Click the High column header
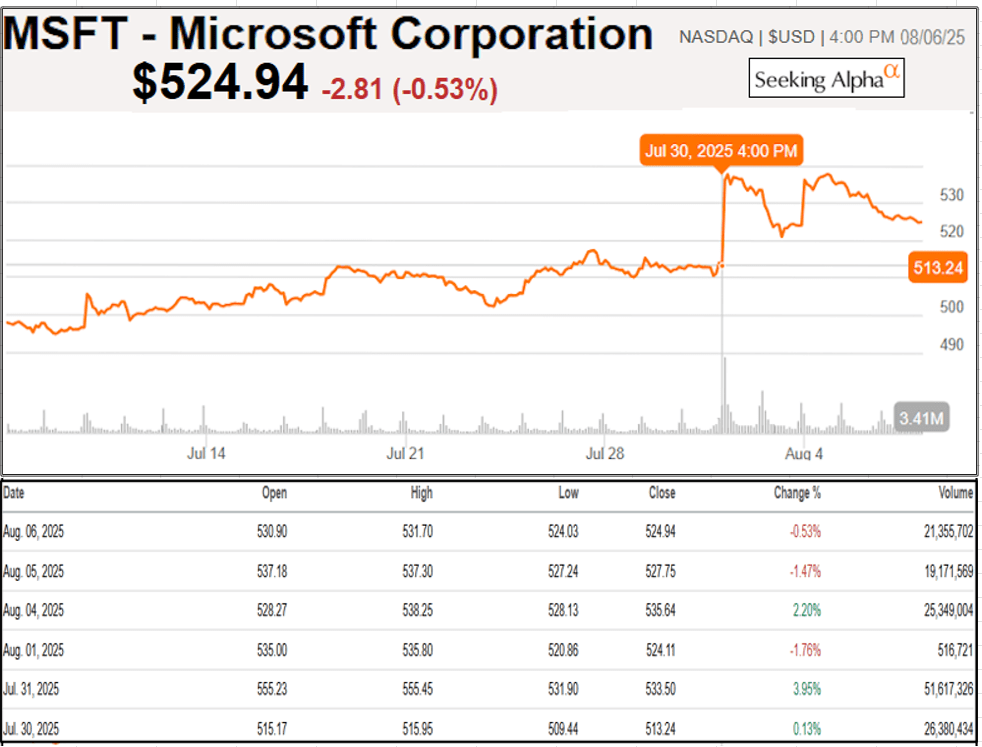The image size is (982, 747). 420,493
